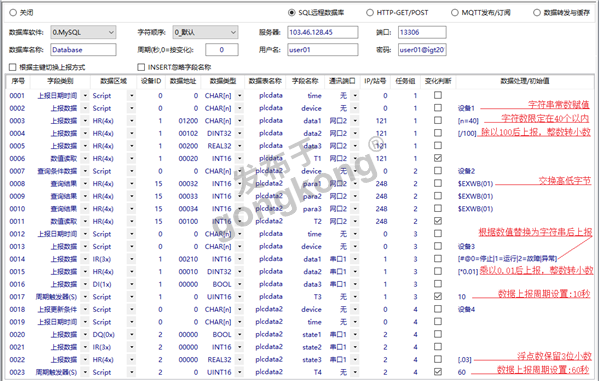Open 字段类别 dropdown in row 0001
The image size is (600, 381).
coord(85,96)
